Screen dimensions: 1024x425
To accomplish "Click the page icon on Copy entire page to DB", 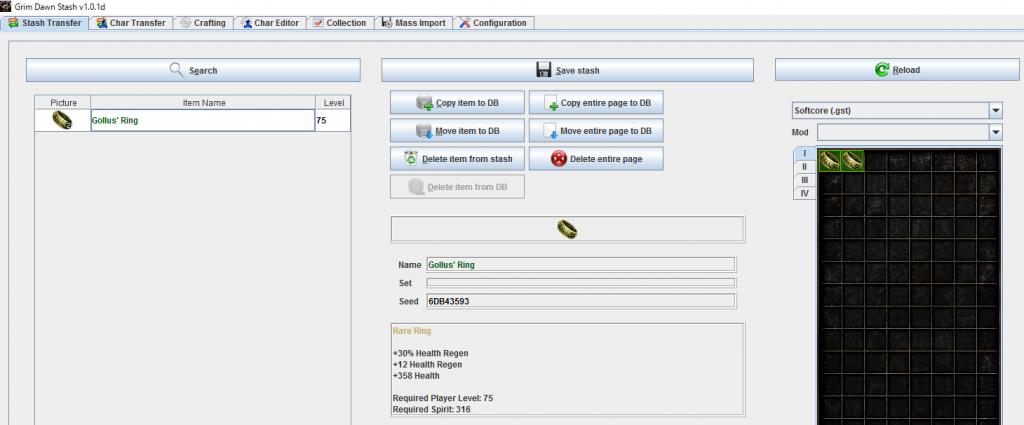I will tap(551, 103).
